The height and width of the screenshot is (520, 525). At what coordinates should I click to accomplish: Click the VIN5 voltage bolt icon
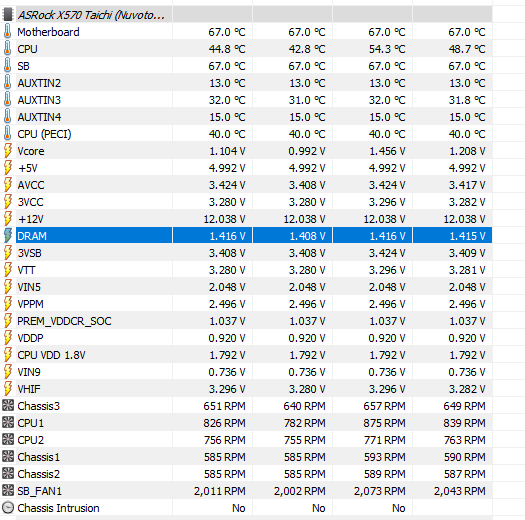pos(8,287)
